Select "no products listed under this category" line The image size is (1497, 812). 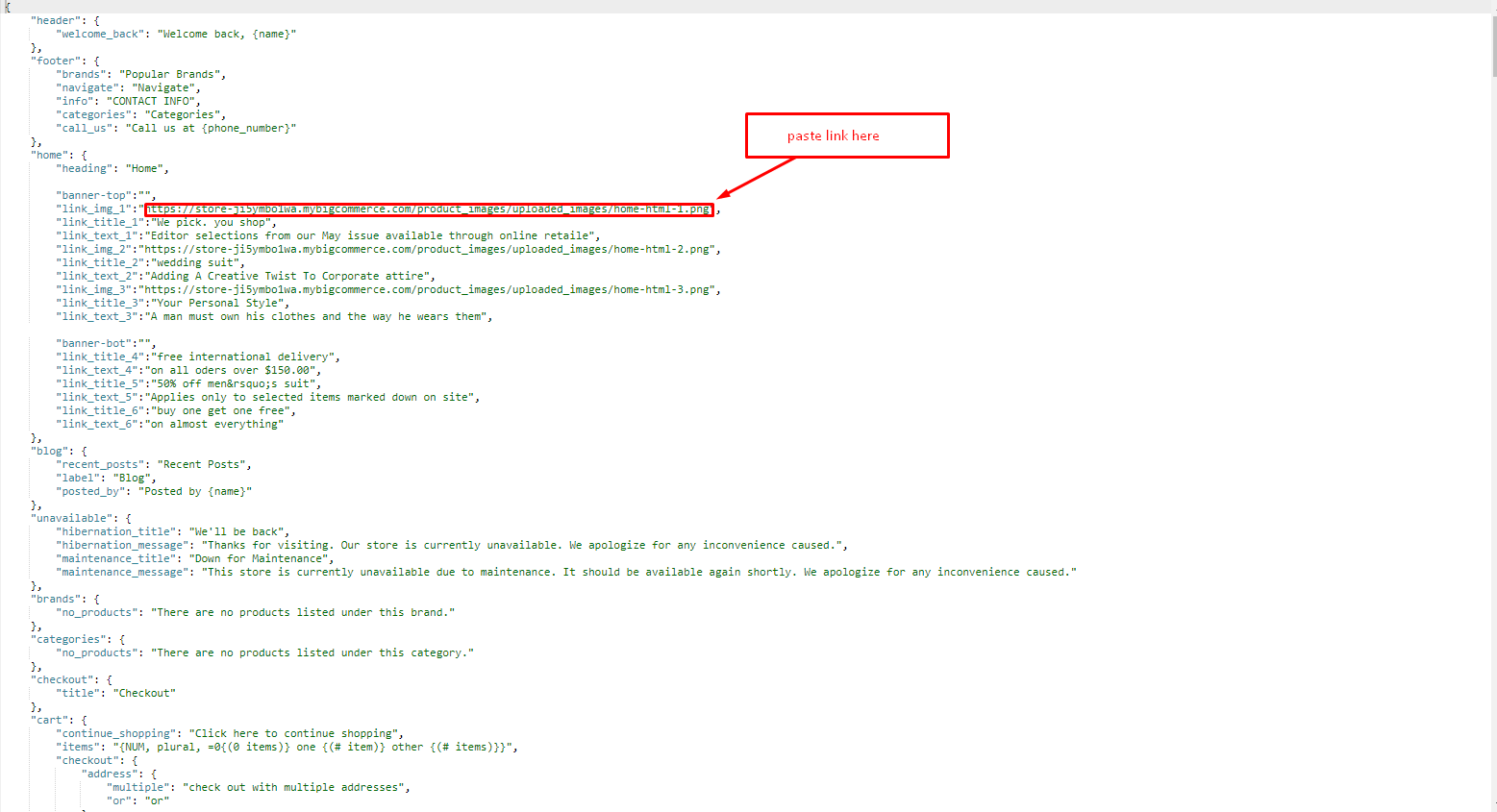pos(265,652)
